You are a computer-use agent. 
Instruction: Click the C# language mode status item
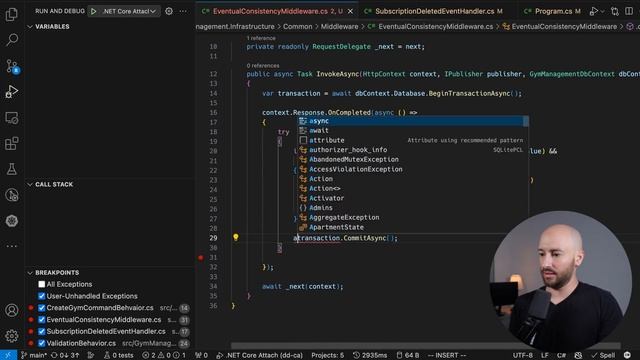pos(562,355)
